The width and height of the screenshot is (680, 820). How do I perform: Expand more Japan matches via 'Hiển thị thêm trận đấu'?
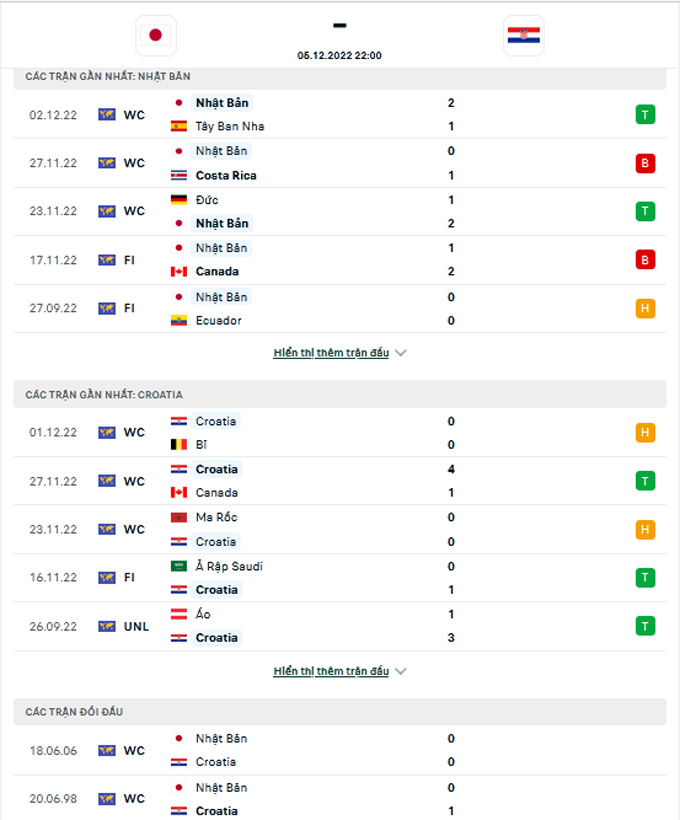pyautogui.click(x=331, y=353)
